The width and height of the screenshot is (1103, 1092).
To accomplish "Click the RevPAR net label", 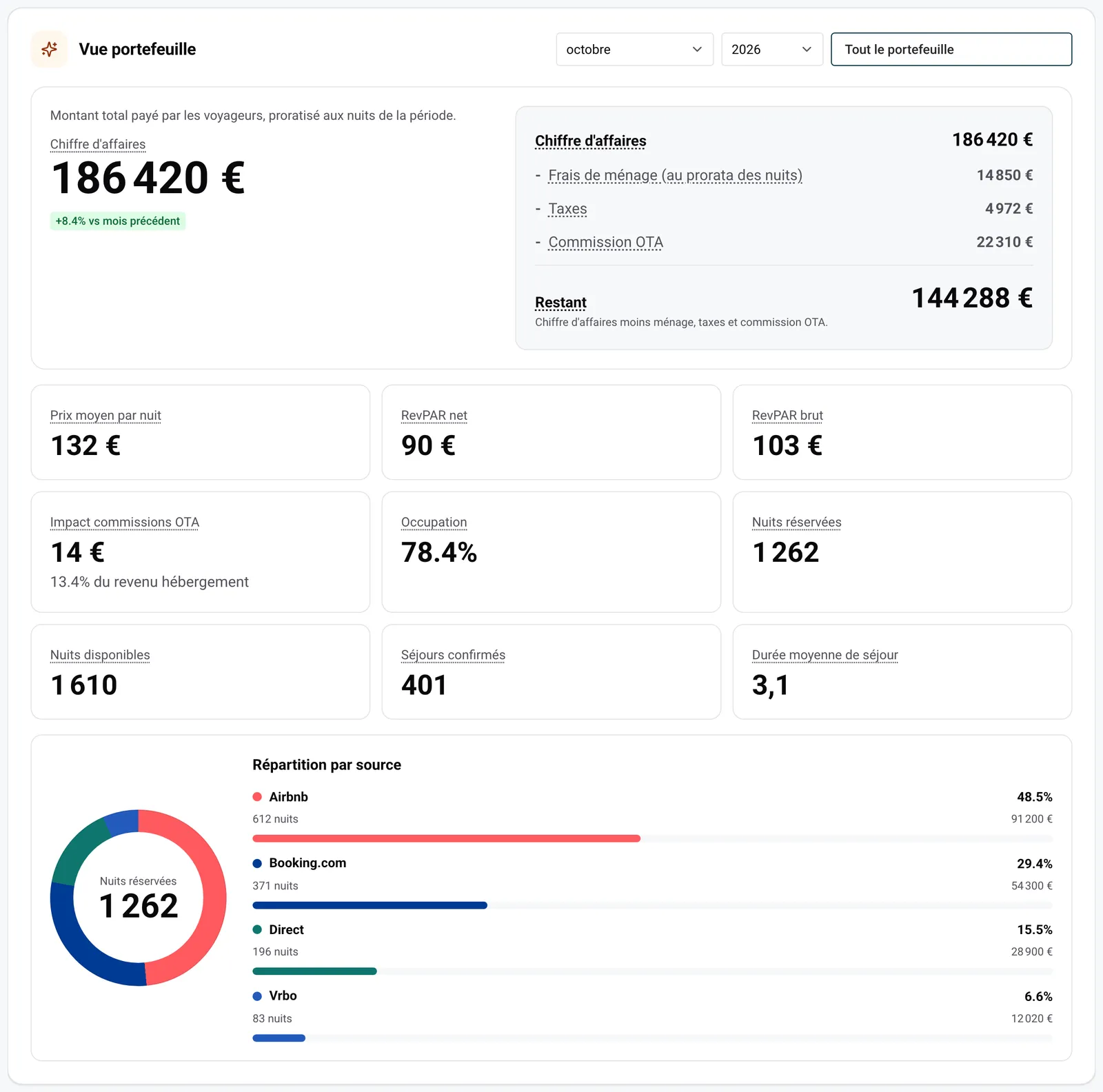I will [x=434, y=416].
